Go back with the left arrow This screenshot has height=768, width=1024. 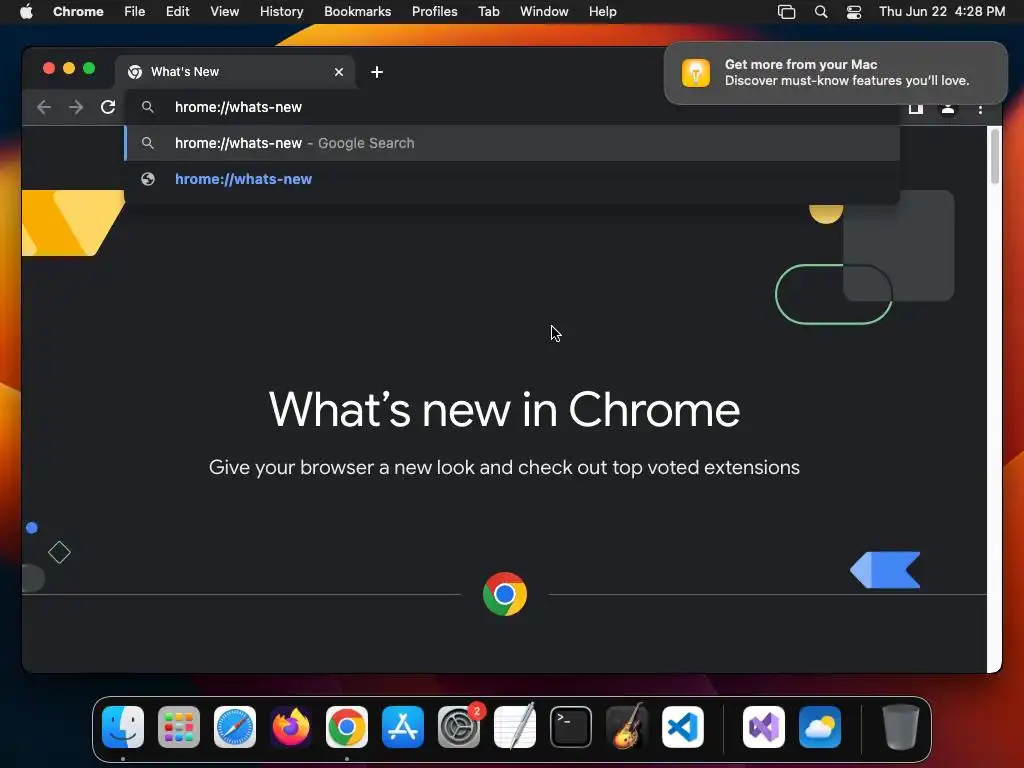44,107
